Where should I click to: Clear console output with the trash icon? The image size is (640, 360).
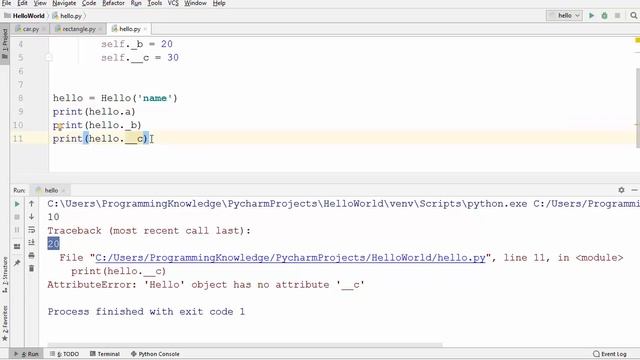tap(31, 269)
